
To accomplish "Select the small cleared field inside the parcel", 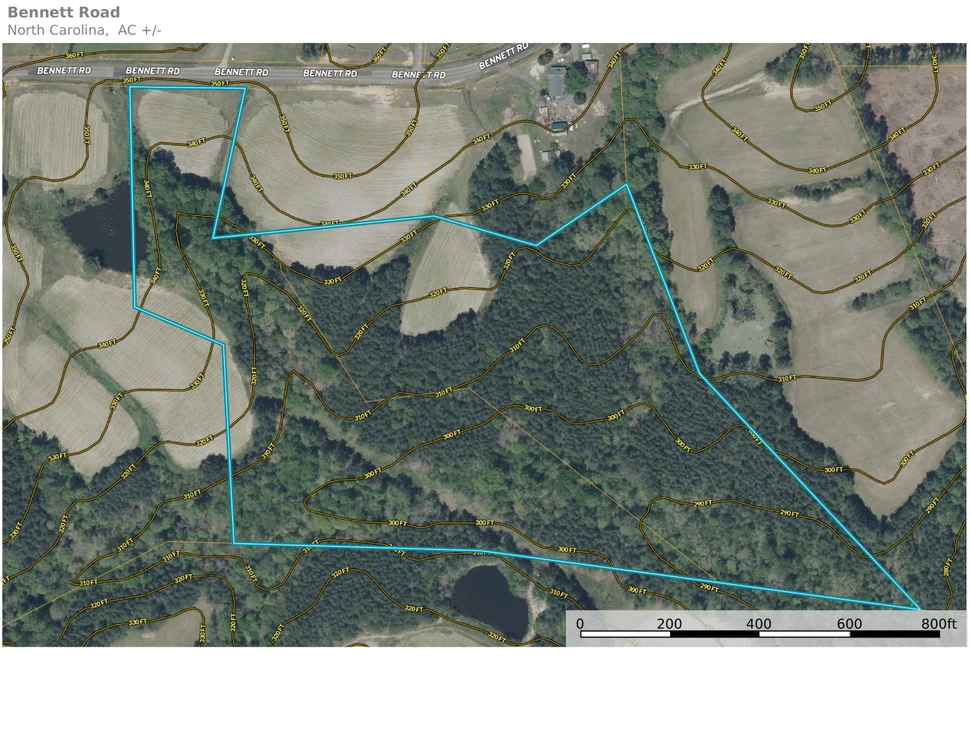I will click(445, 279).
